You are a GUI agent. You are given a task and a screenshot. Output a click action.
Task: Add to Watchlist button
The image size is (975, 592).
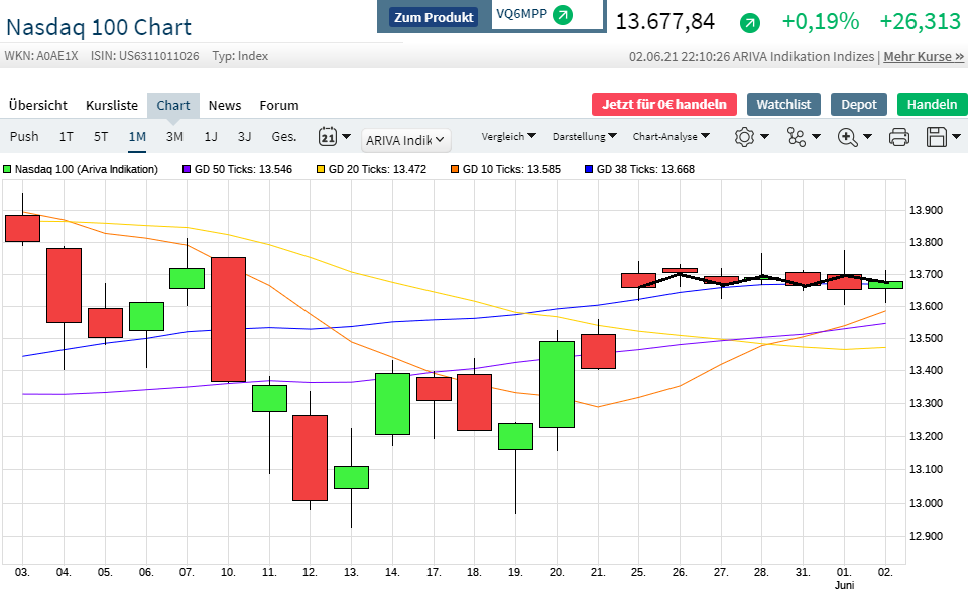(783, 104)
